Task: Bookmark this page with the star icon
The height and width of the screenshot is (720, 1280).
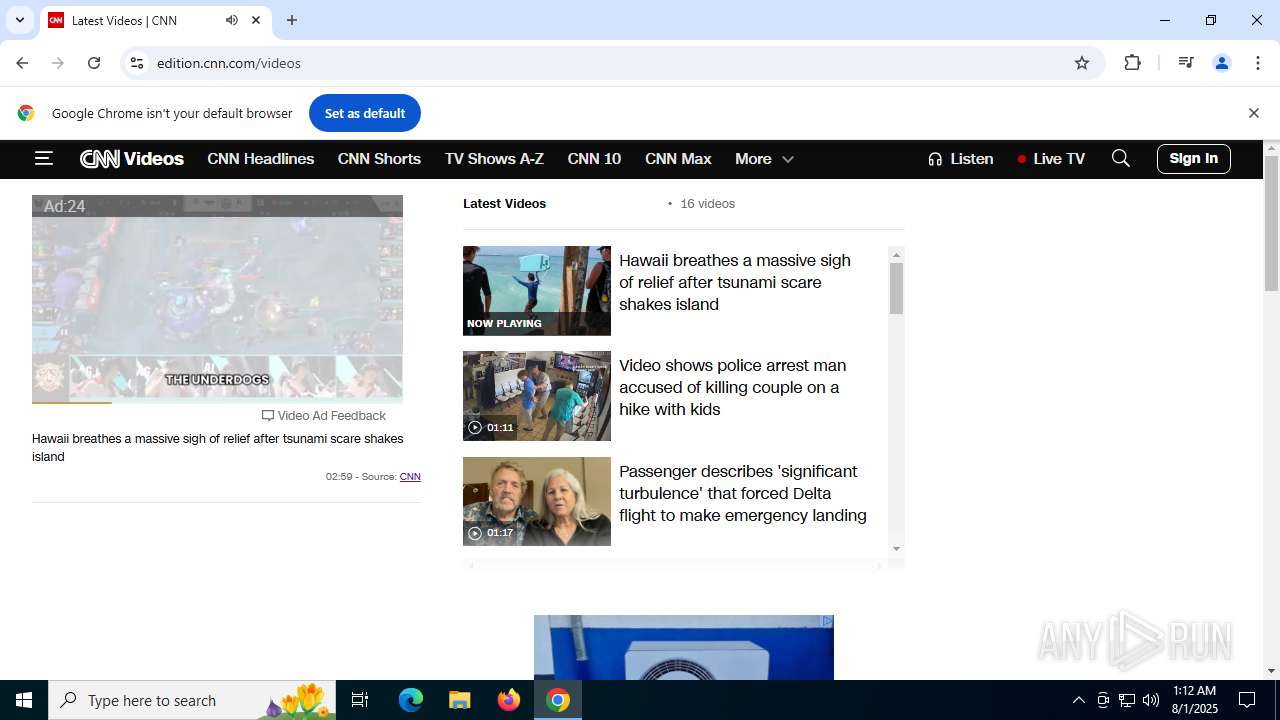Action: click(x=1082, y=63)
